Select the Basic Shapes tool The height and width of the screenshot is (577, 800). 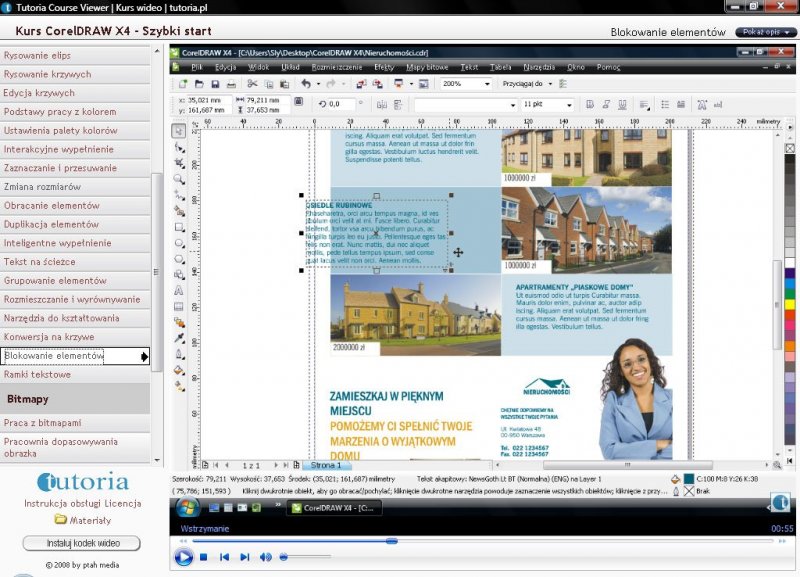[179, 274]
